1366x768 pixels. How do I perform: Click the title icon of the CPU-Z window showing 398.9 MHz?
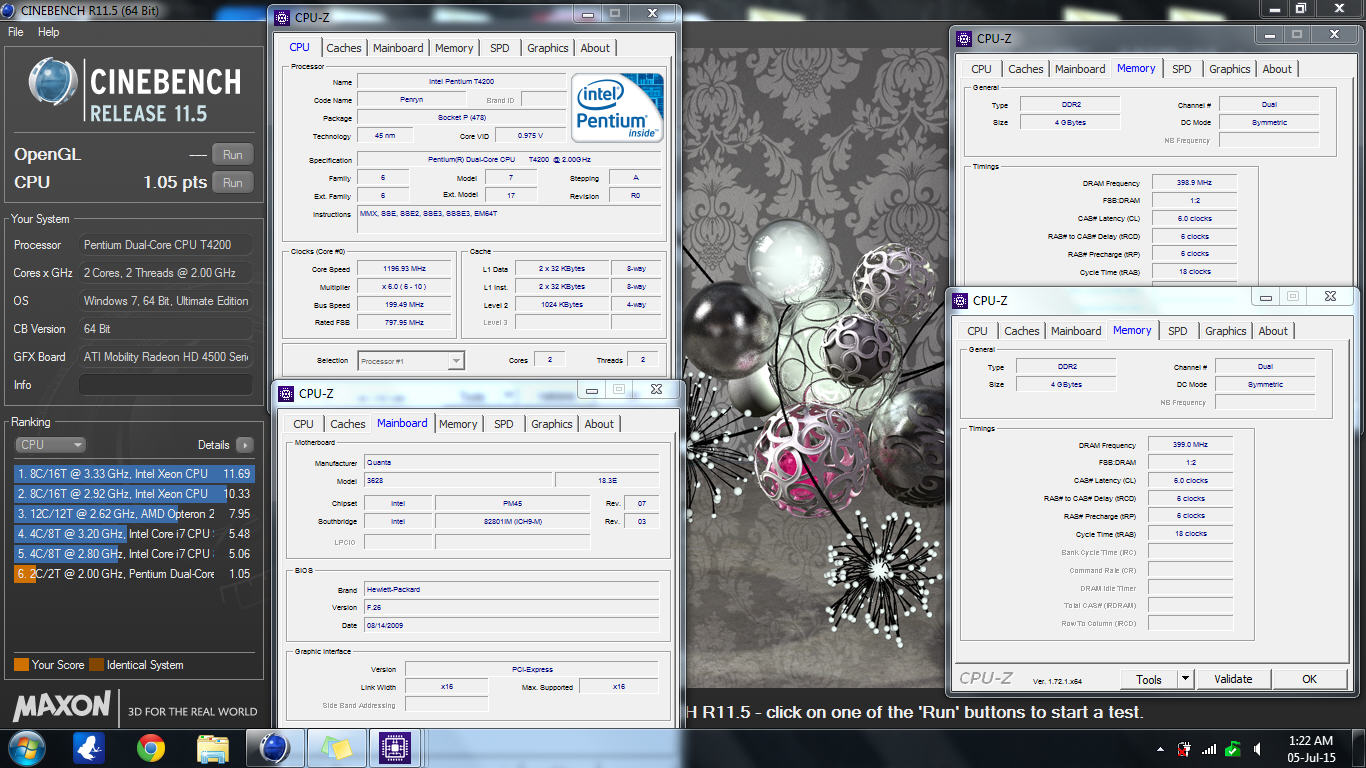[x=965, y=39]
